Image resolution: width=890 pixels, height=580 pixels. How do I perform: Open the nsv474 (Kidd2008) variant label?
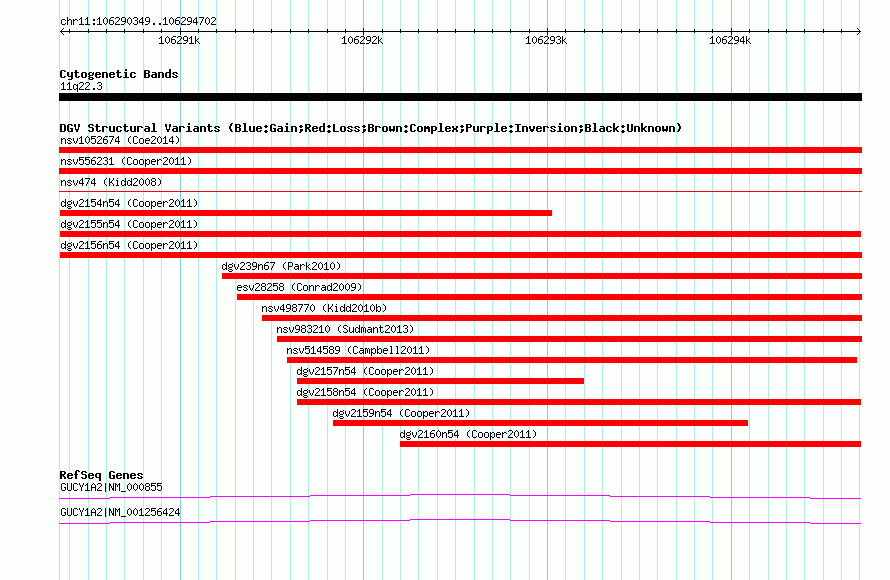tap(111, 182)
